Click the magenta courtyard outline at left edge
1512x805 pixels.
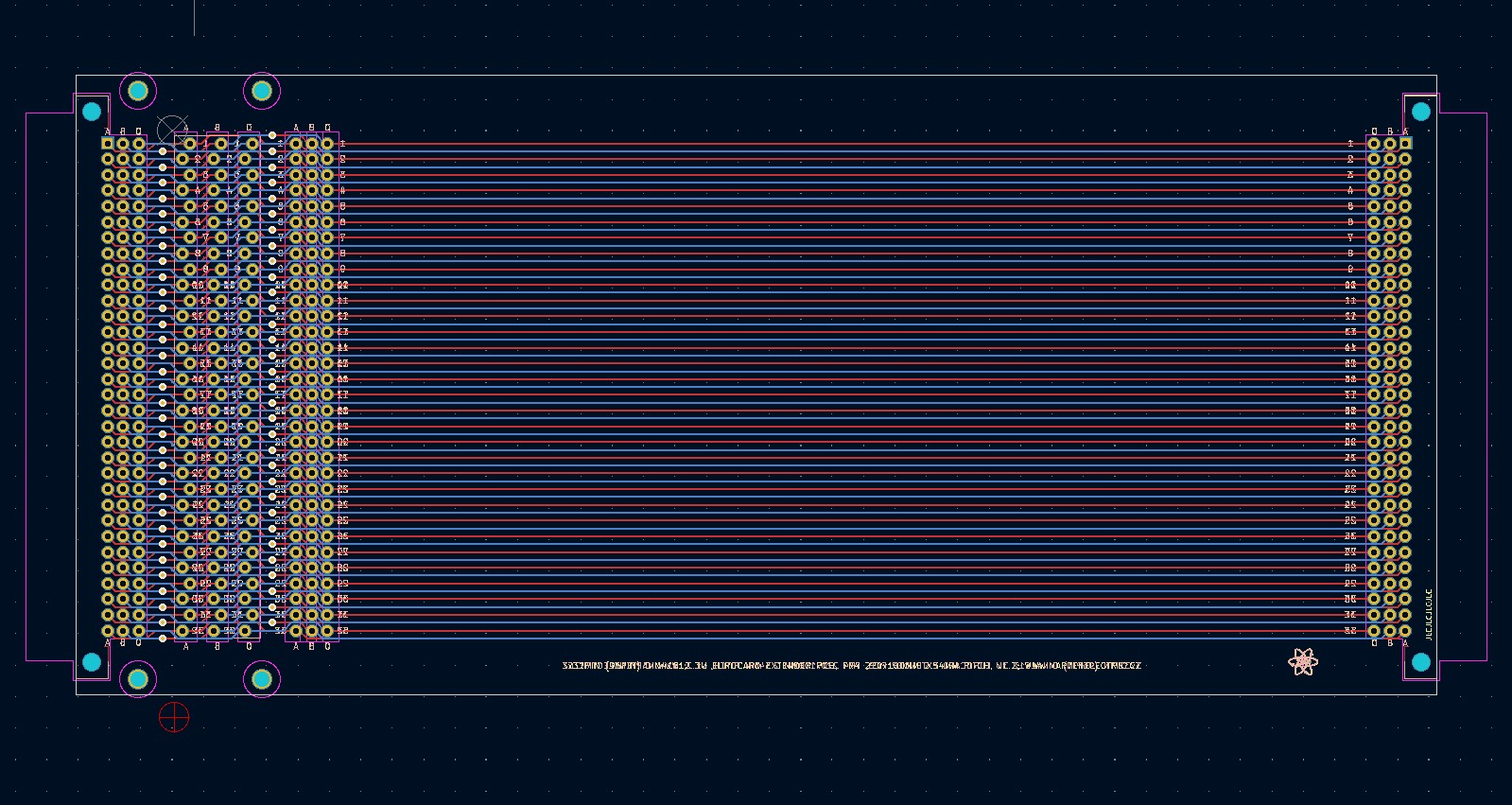pyautogui.click(x=26, y=378)
